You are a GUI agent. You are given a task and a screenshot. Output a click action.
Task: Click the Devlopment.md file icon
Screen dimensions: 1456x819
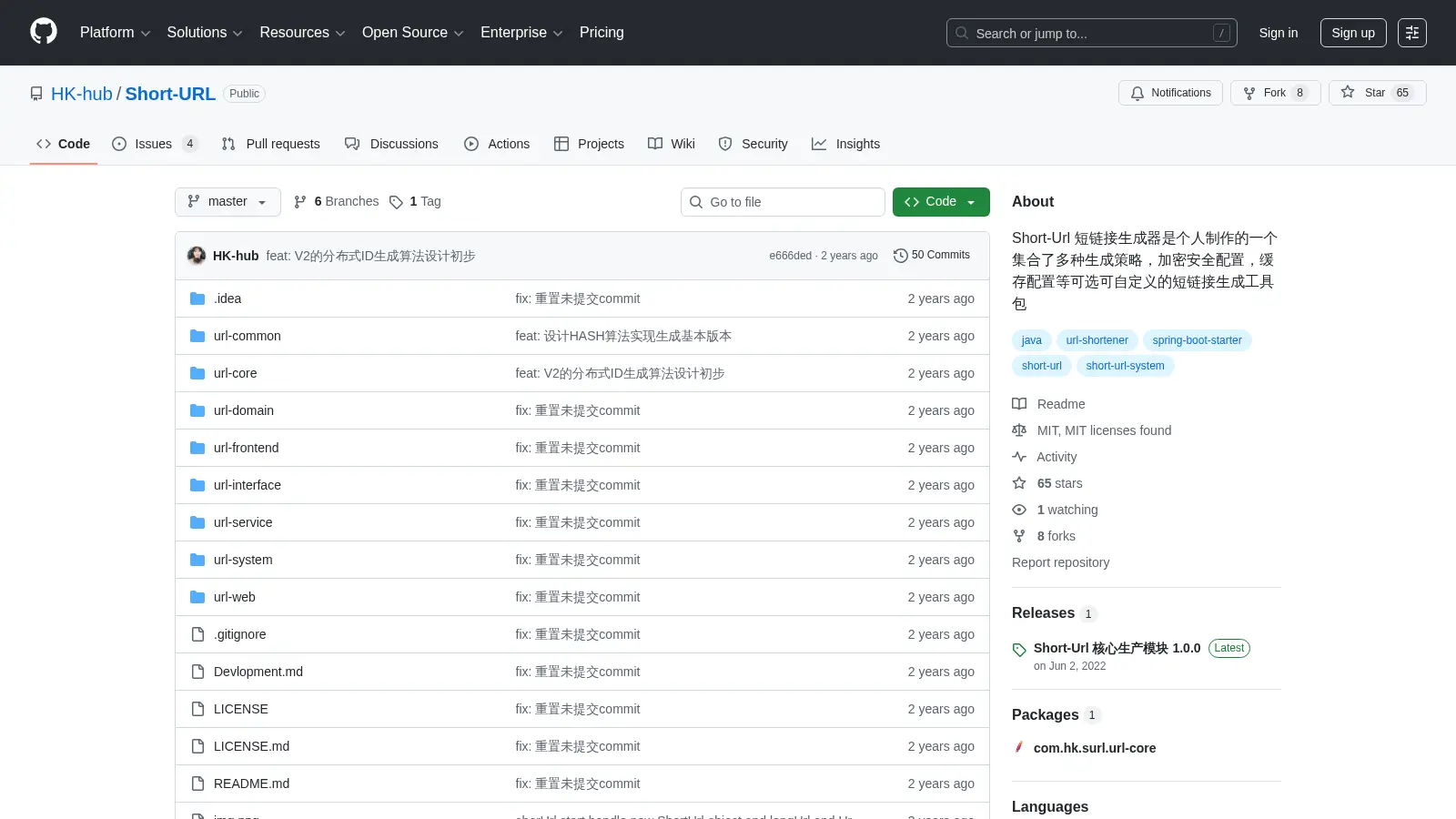pyautogui.click(x=197, y=672)
